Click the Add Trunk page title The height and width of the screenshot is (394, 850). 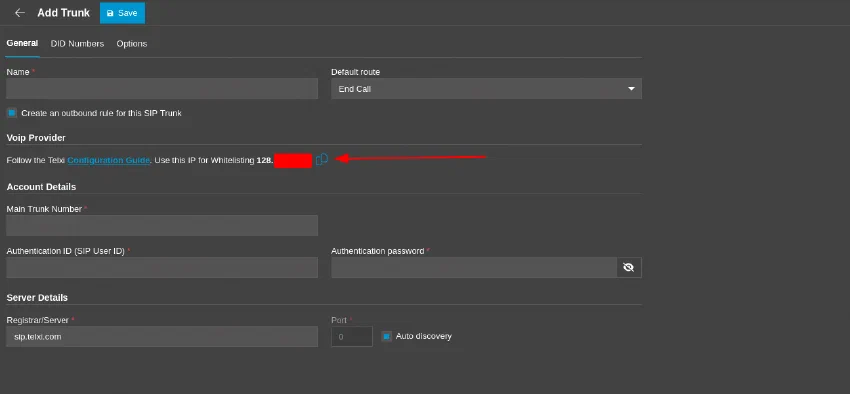tap(63, 13)
